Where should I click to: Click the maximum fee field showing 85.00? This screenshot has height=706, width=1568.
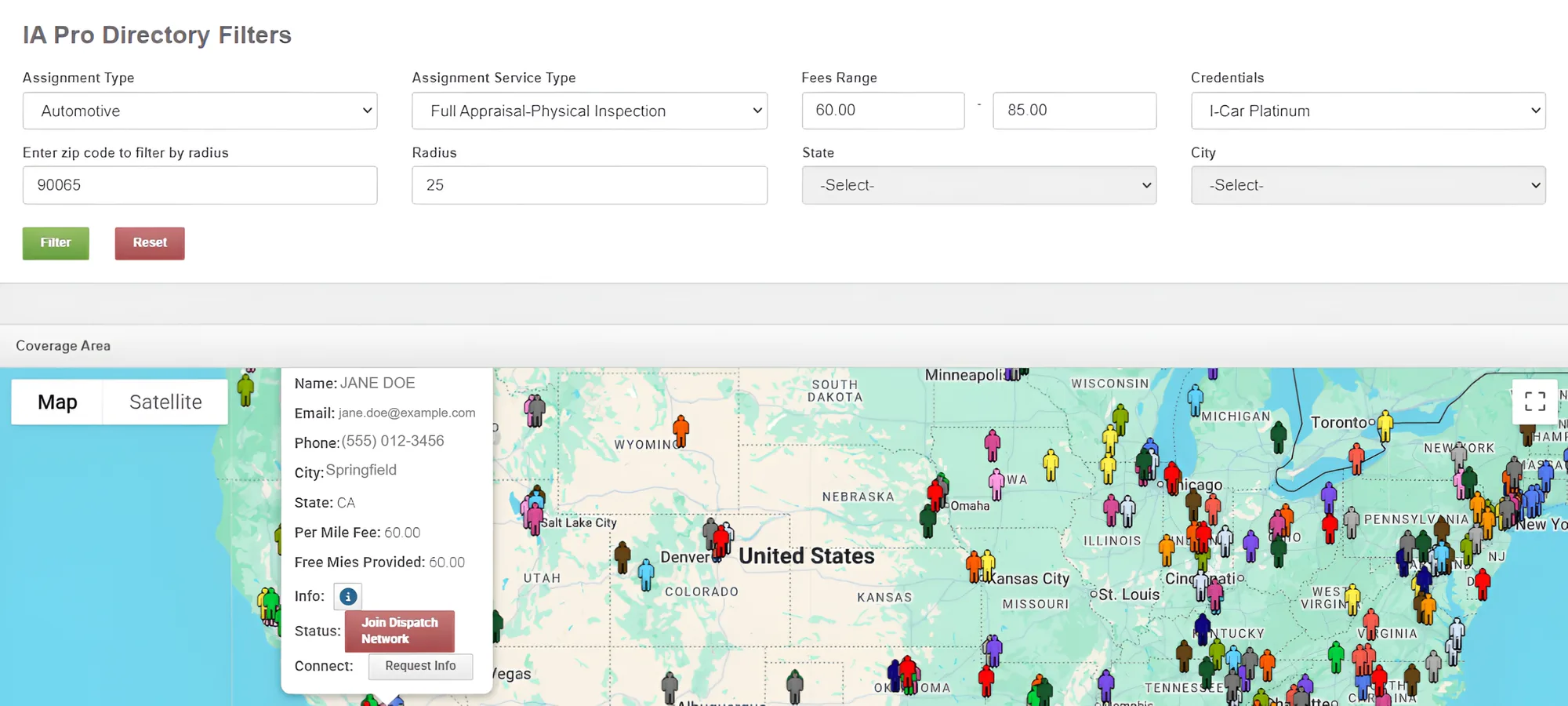(x=1074, y=111)
